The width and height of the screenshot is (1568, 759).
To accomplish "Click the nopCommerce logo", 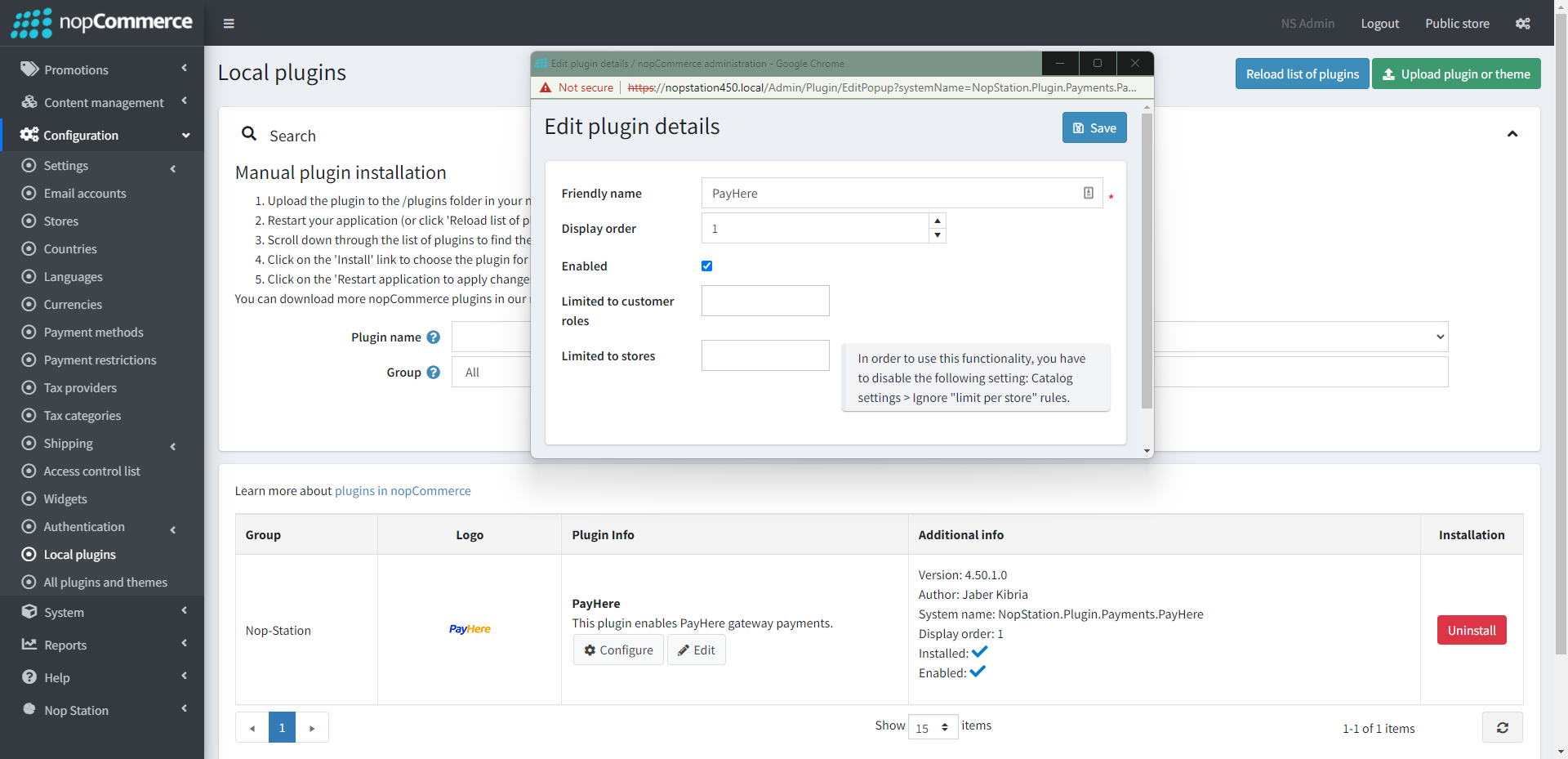I will [102, 23].
